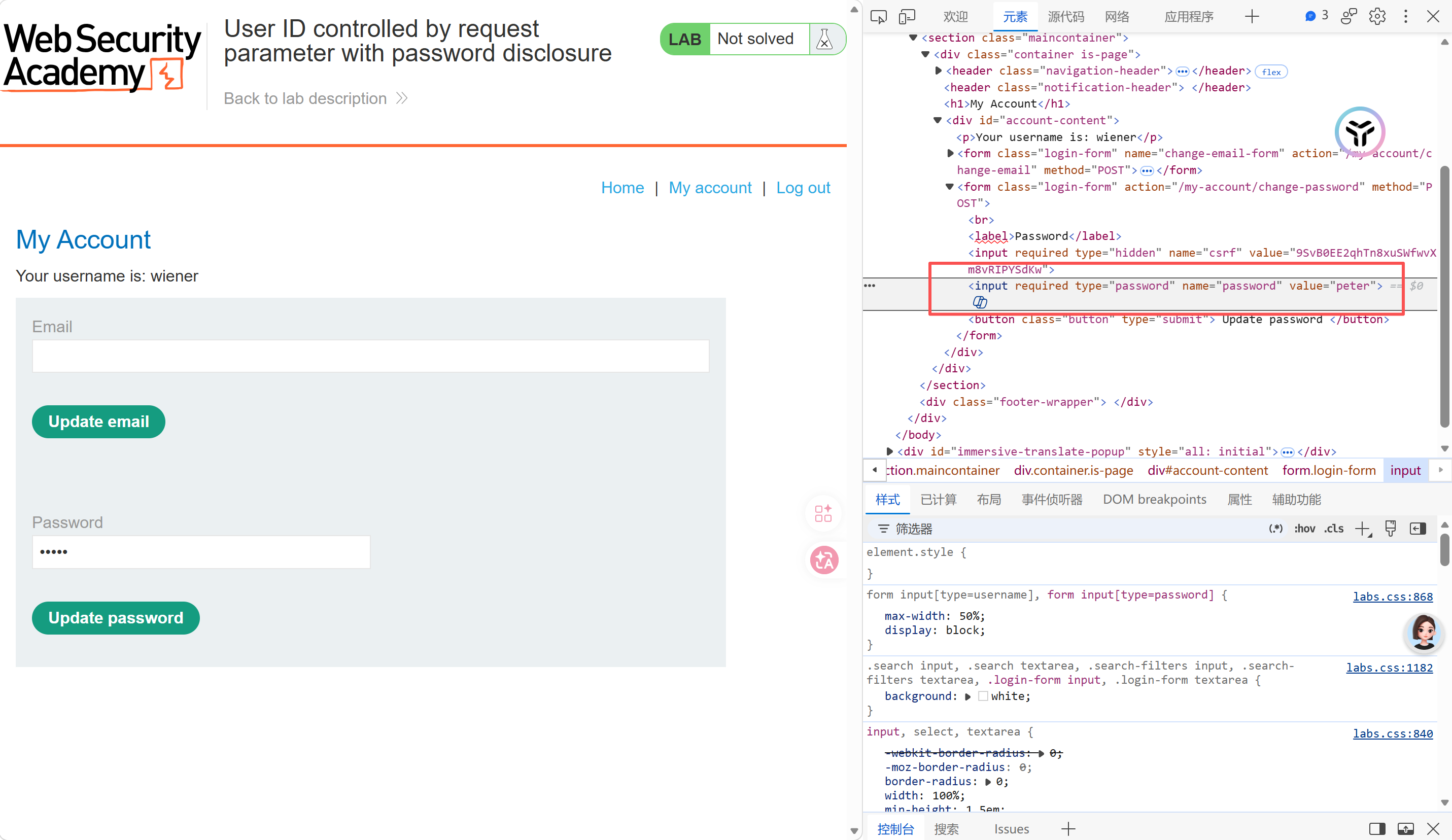Open the labs.css:868 source link
This screenshot has height=840, width=1452.
[x=1392, y=597]
